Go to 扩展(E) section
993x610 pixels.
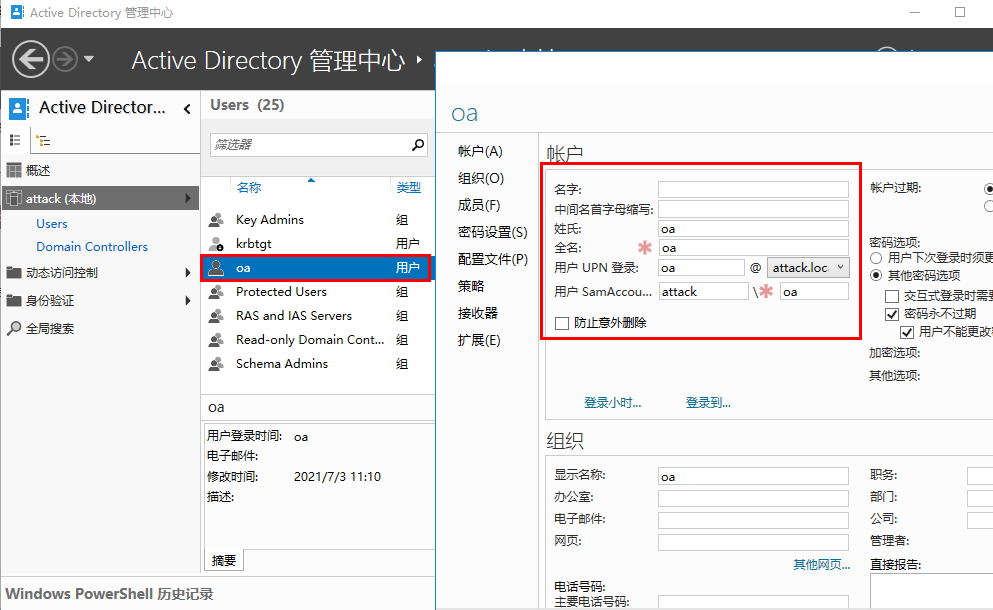click(479, 340)
